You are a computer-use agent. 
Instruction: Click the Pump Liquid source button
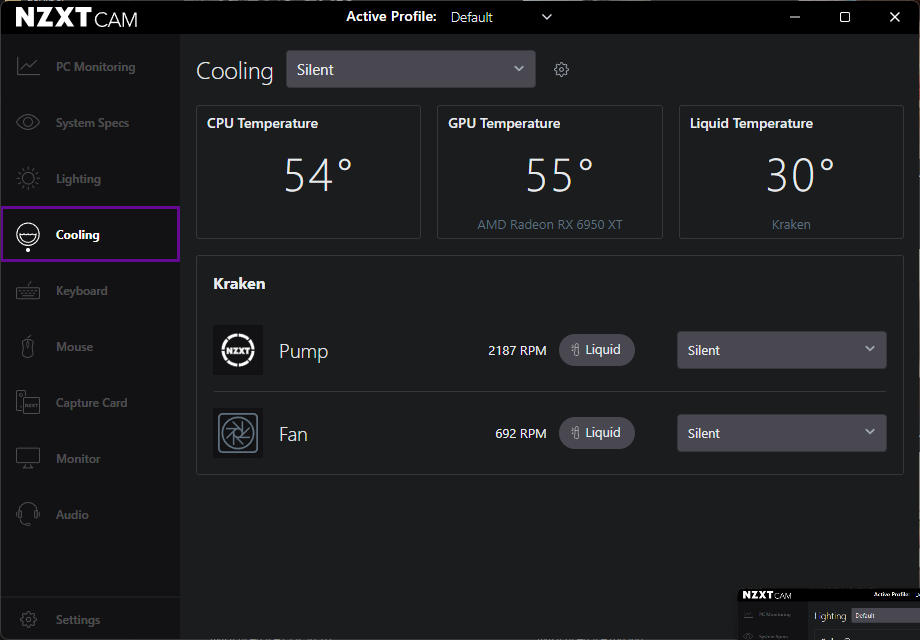596,350
